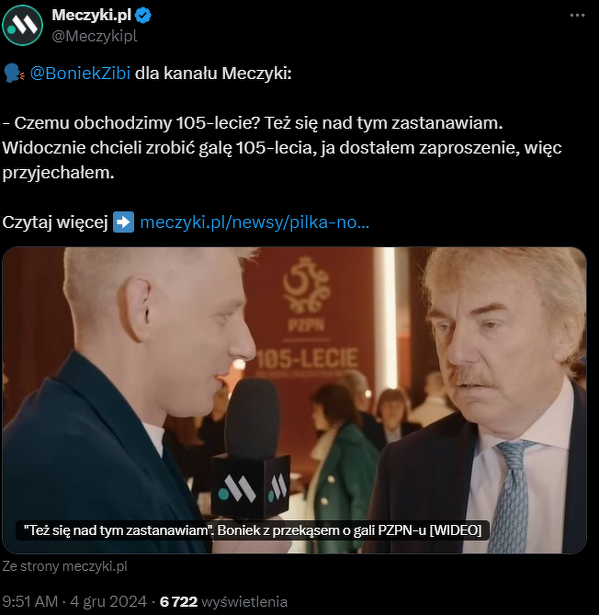Click the '105-LECIE' text on the banner

click(x=307, y=358)
